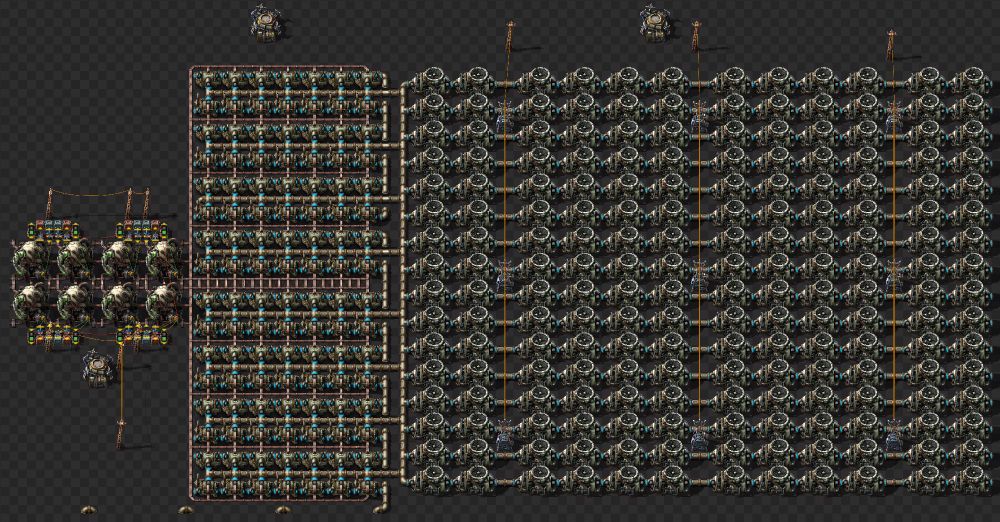Image resolution: width=1000 pixels, height=522 pixels.
Task: Click the vertical steam pipe between exchangers and turbines
Action: click(403, 285)
